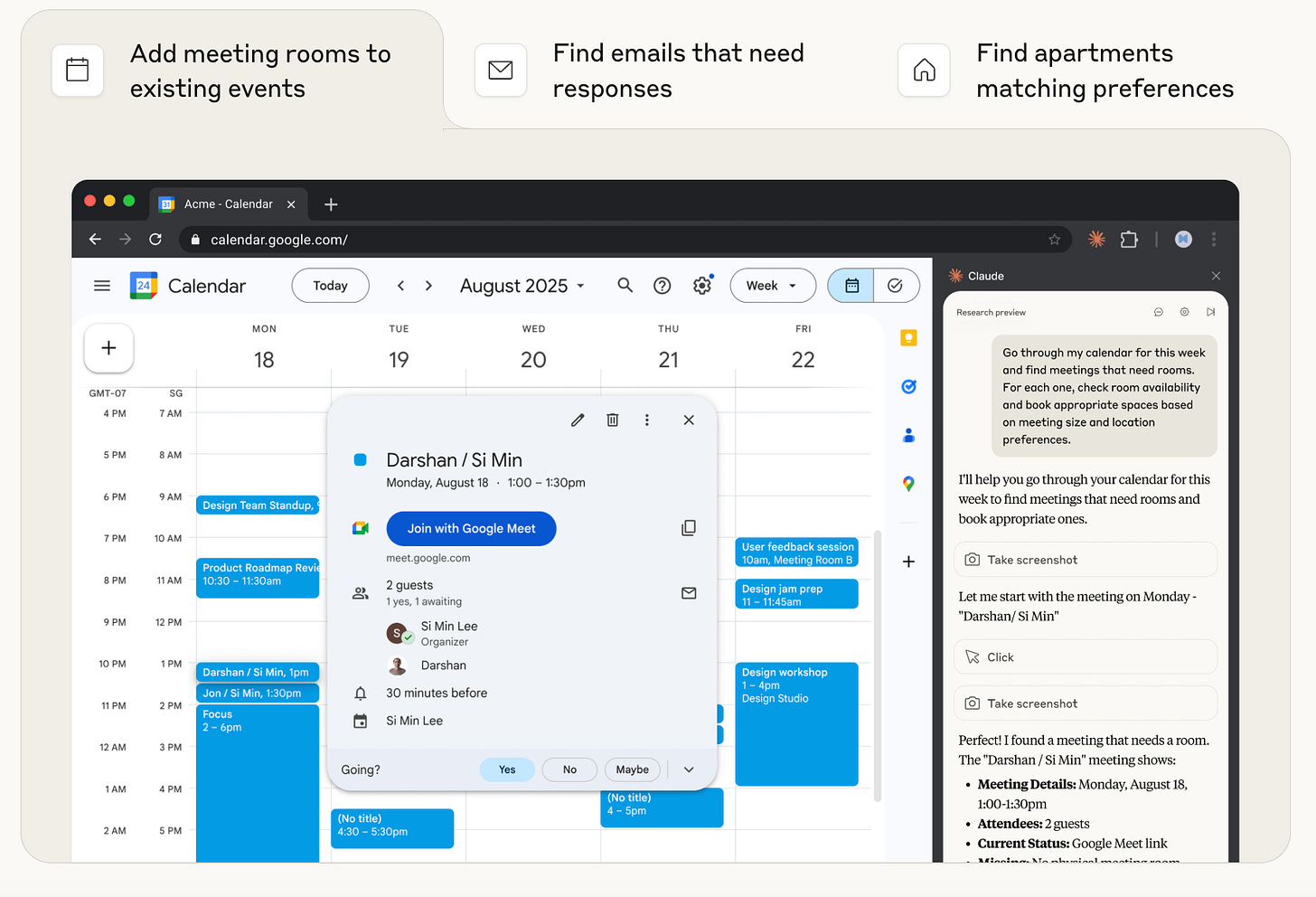Click Join with Google Meet button
The height and width of the screenshot is (897, 1316).
471,529
